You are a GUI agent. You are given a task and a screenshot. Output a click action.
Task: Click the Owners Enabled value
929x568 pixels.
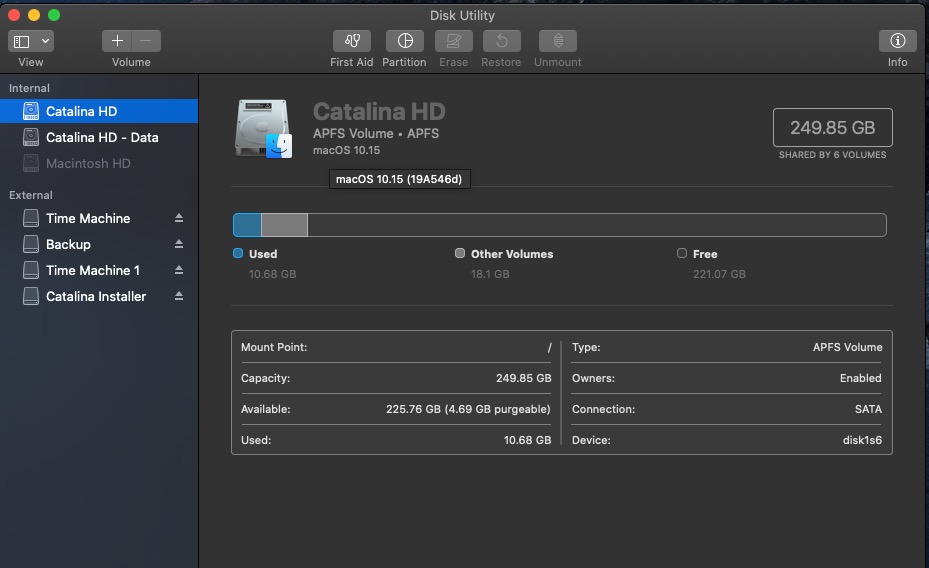pos(860,378)
